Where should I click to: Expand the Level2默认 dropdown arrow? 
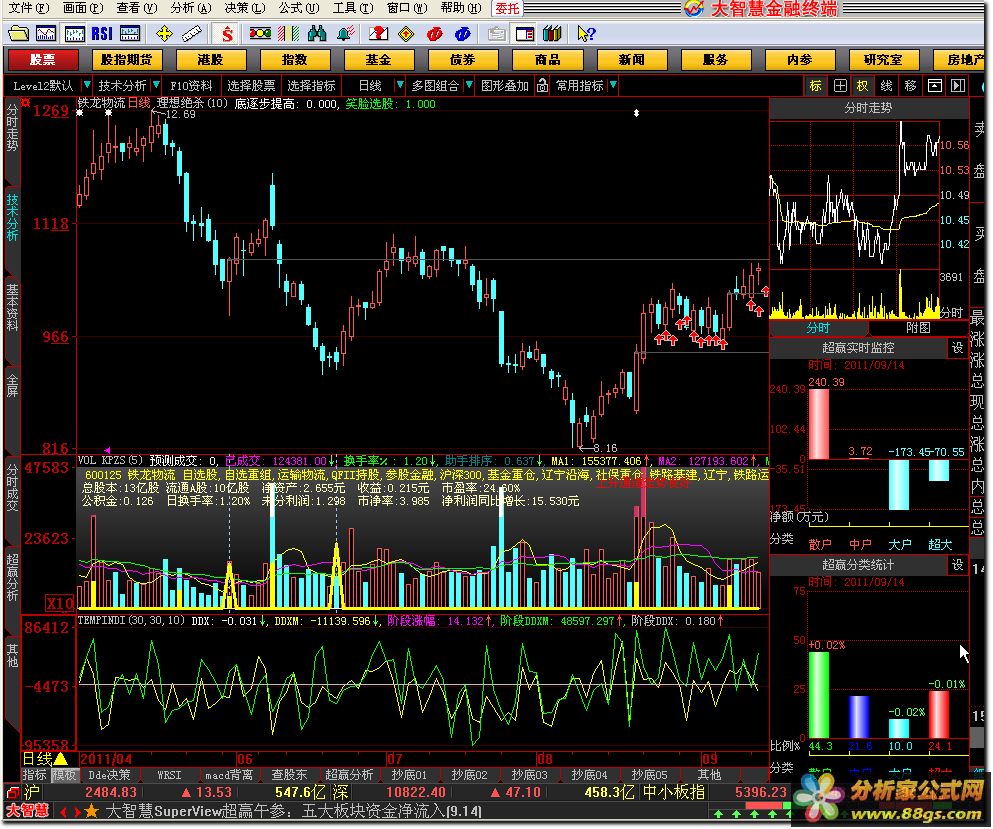[87, 85]
